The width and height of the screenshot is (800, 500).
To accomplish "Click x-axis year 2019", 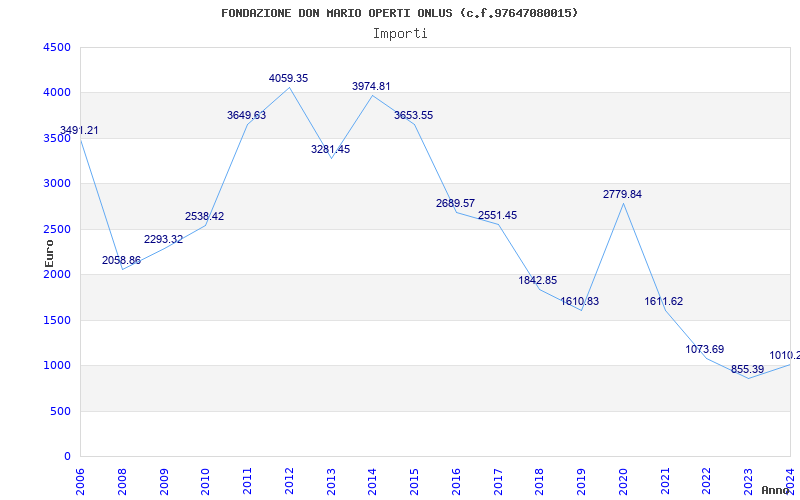I will coord(582,482).
